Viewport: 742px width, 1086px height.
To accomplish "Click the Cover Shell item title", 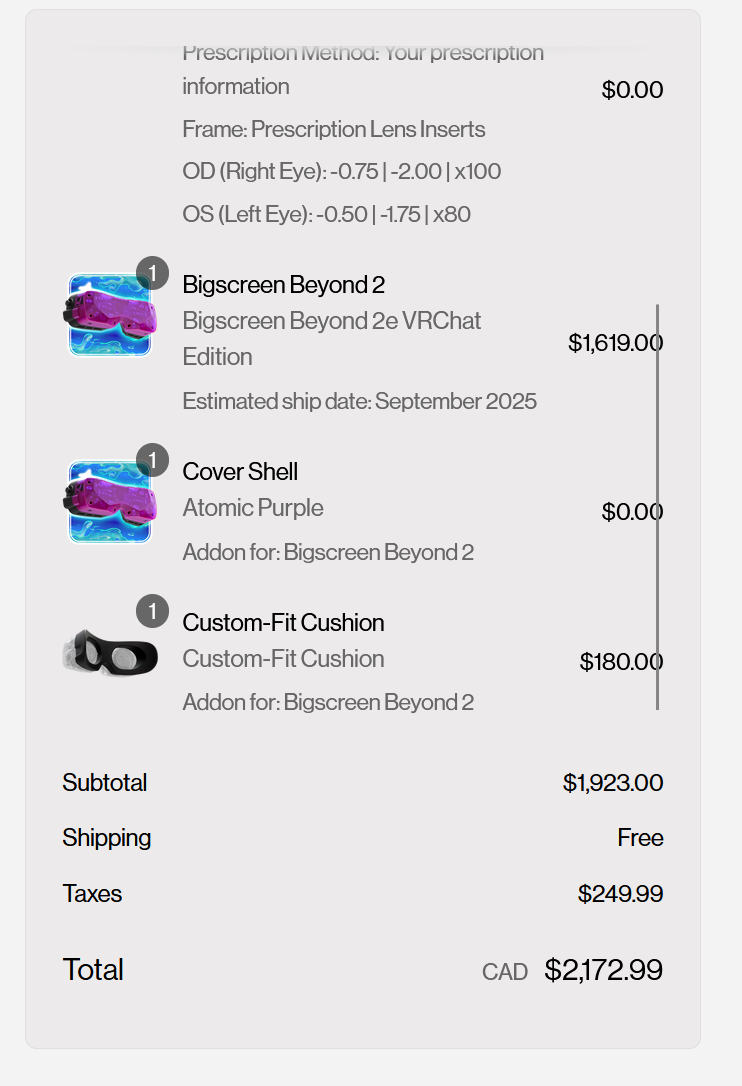I will 240,472.
